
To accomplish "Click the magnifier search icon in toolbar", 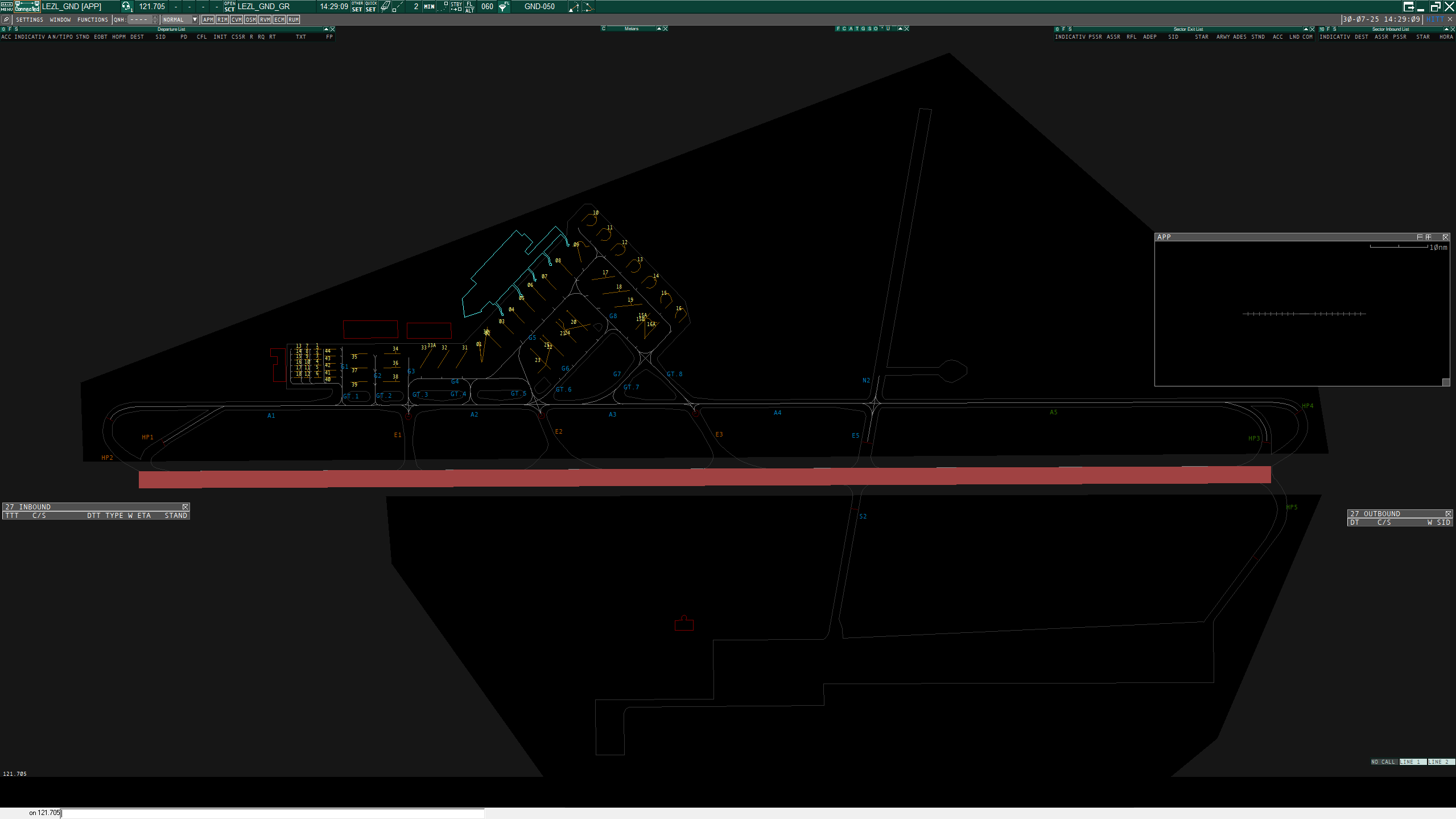I will click(x=6, y=19).
